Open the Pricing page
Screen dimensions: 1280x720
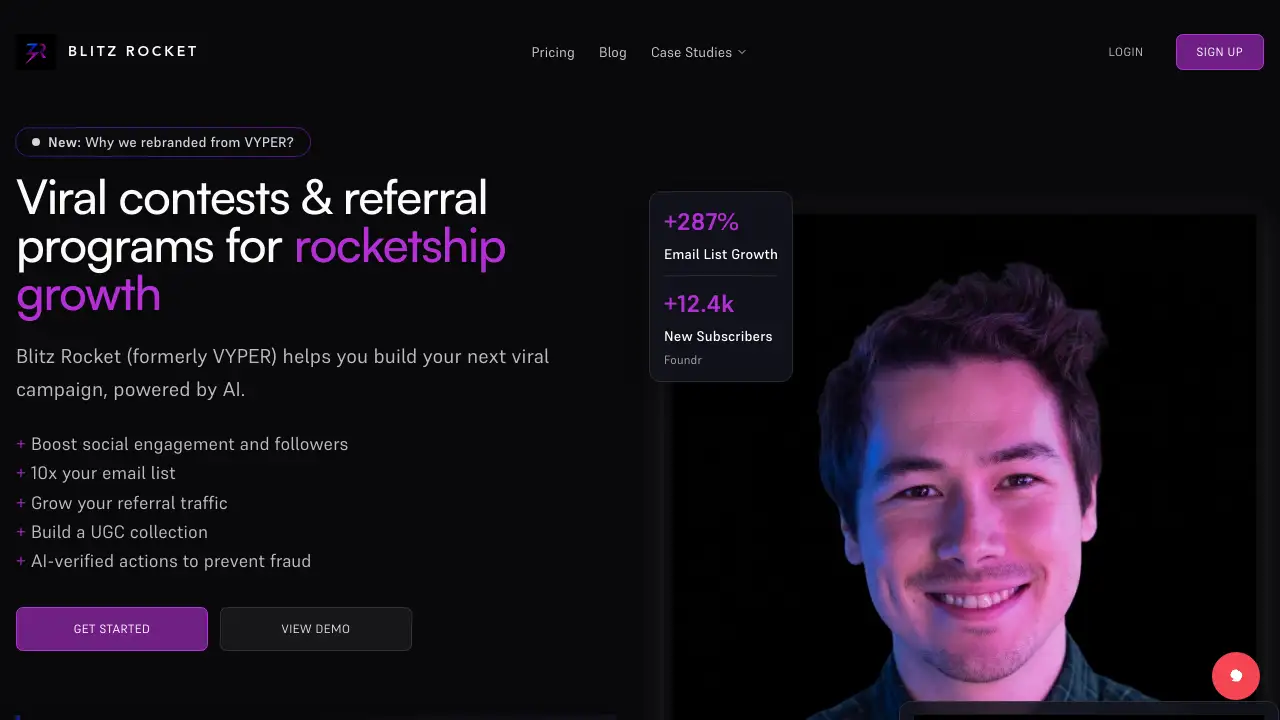553,52
